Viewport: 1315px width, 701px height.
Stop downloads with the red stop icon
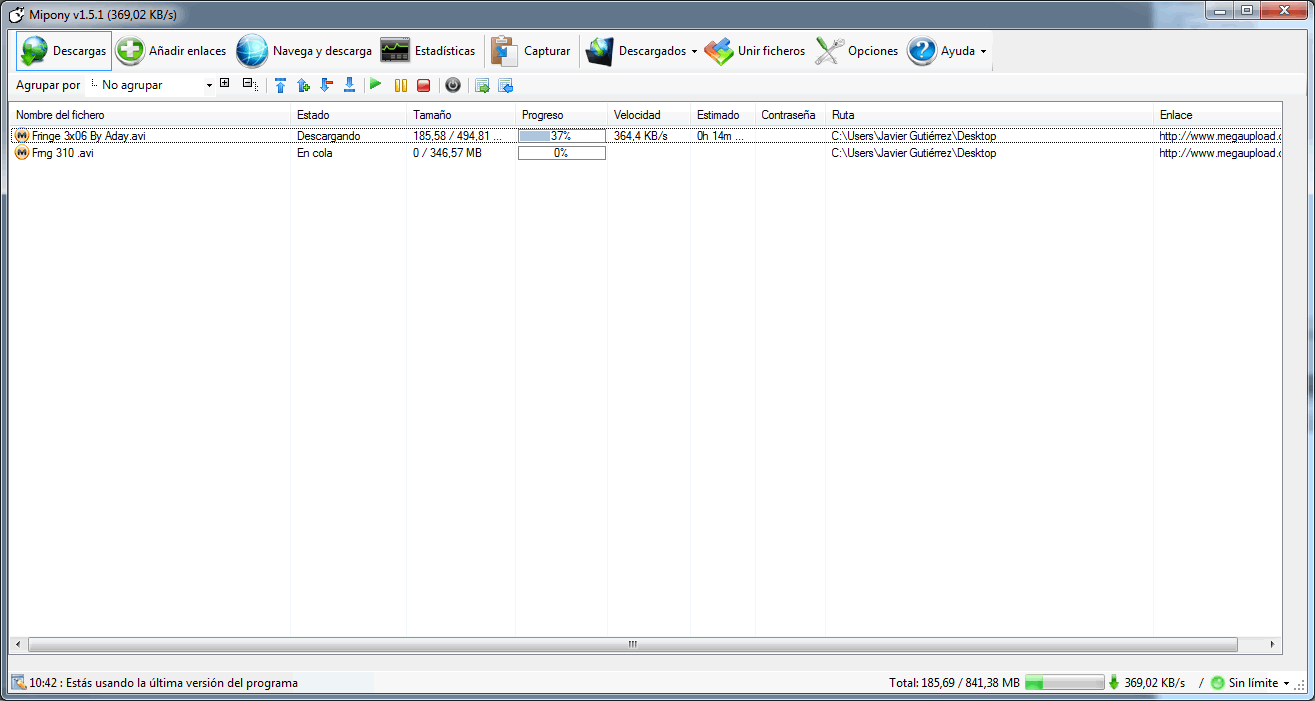423,85
